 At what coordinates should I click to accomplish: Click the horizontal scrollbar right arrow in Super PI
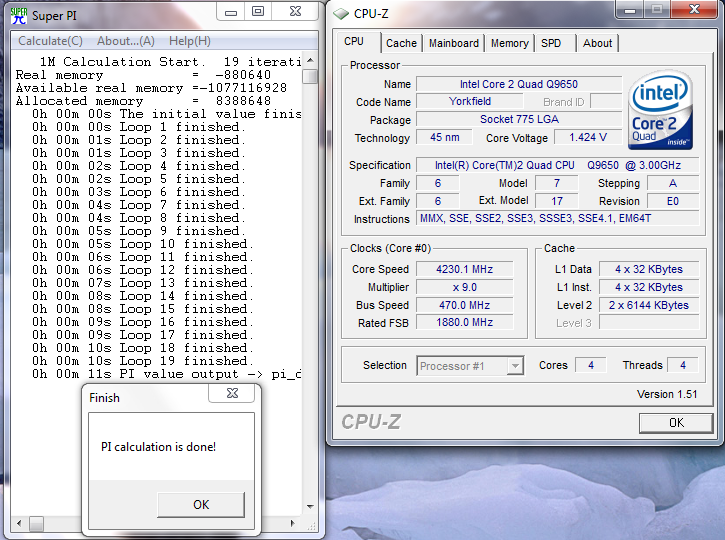tap(292, 523)
